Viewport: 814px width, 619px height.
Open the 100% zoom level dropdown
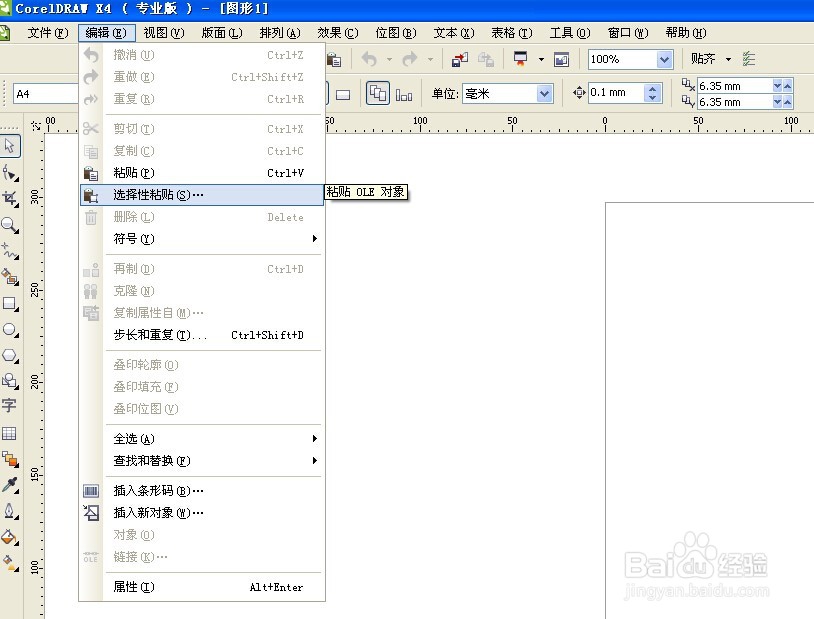coord(664,59)
